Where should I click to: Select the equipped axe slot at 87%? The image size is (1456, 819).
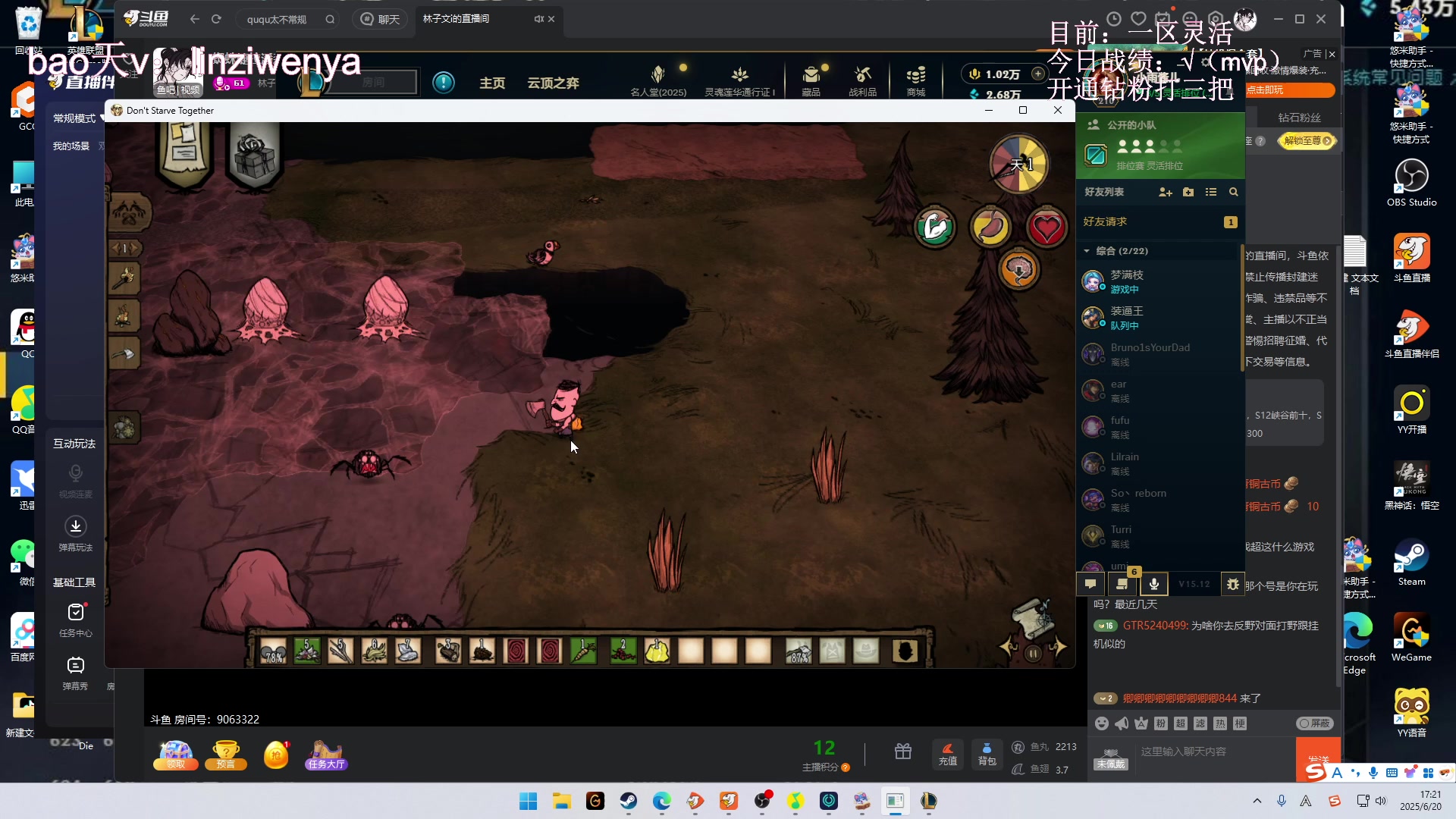click(799, 651)
